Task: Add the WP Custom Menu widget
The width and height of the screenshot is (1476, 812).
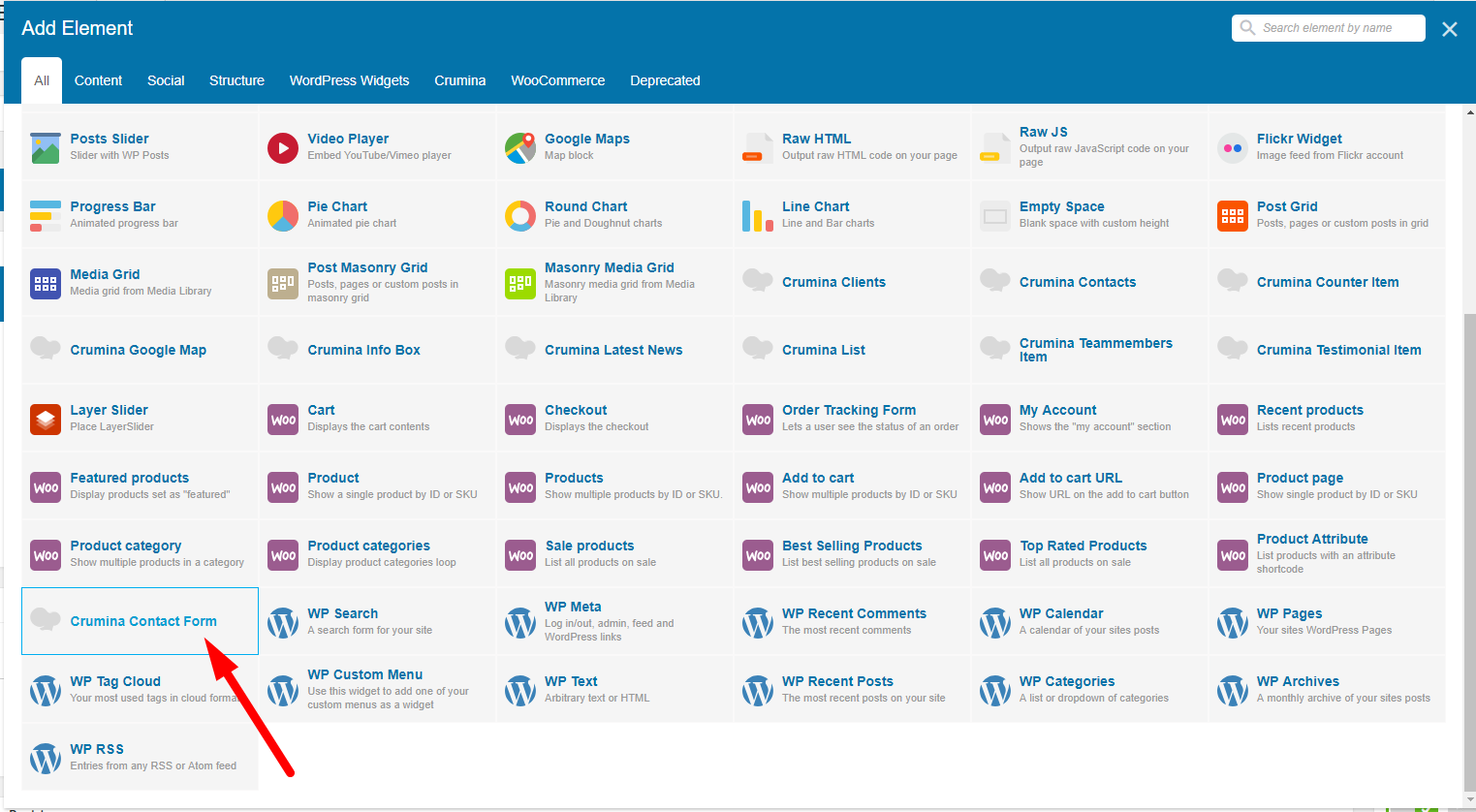Action: (x=377, y=689)
